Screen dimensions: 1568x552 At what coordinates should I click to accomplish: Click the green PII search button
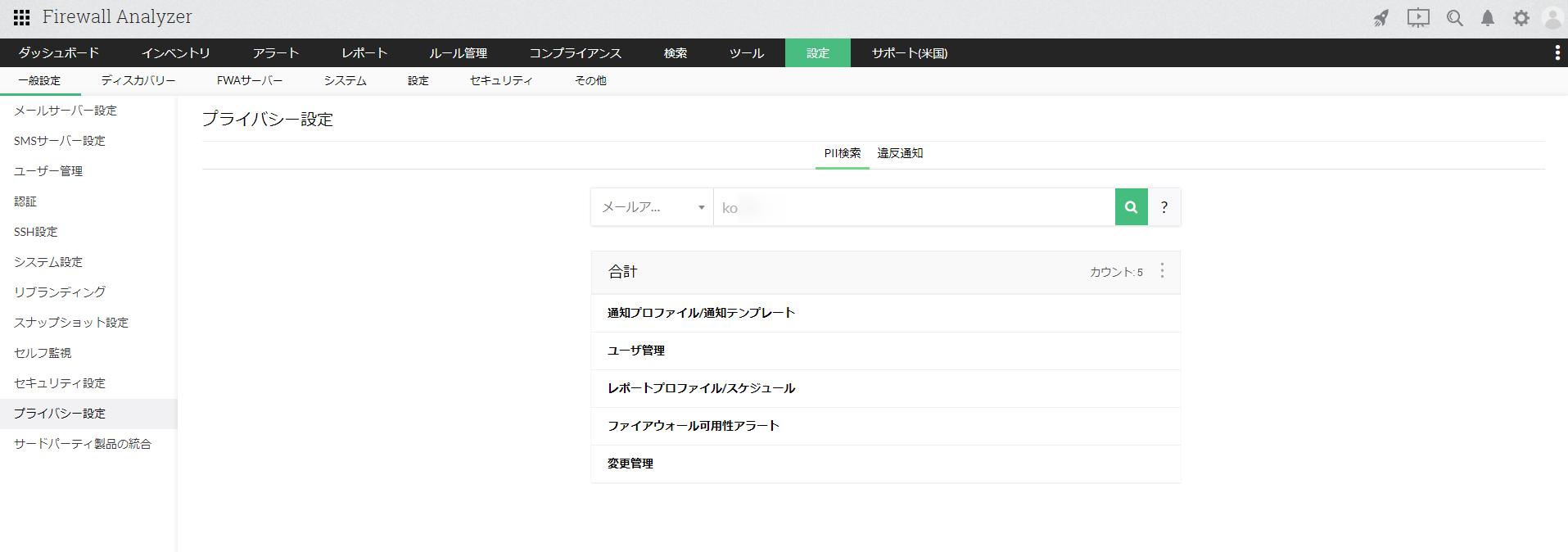pyautogui.click(x=1131, y=207)
